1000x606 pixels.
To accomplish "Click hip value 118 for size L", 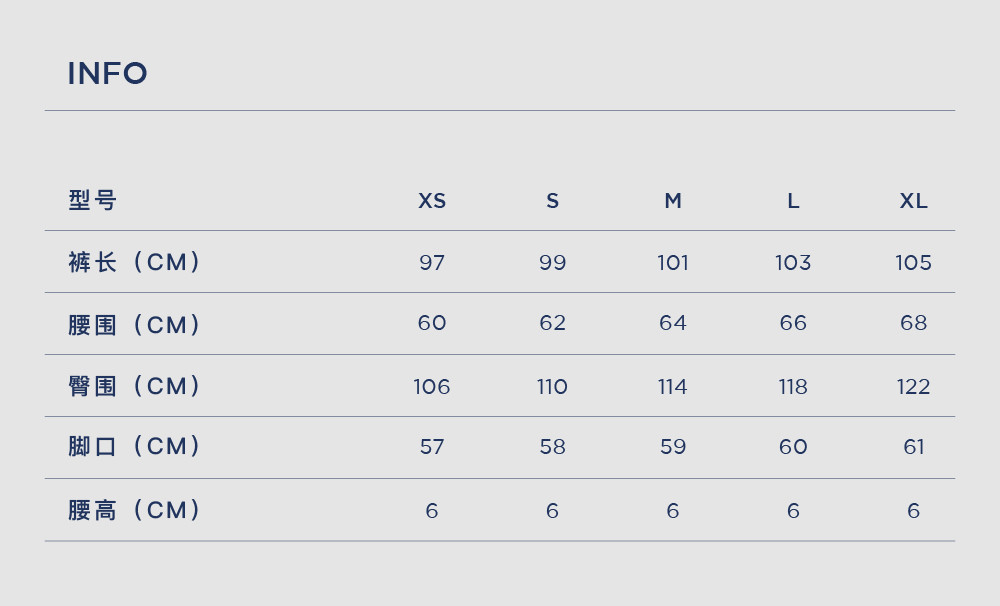I will [x=793, y=387].
